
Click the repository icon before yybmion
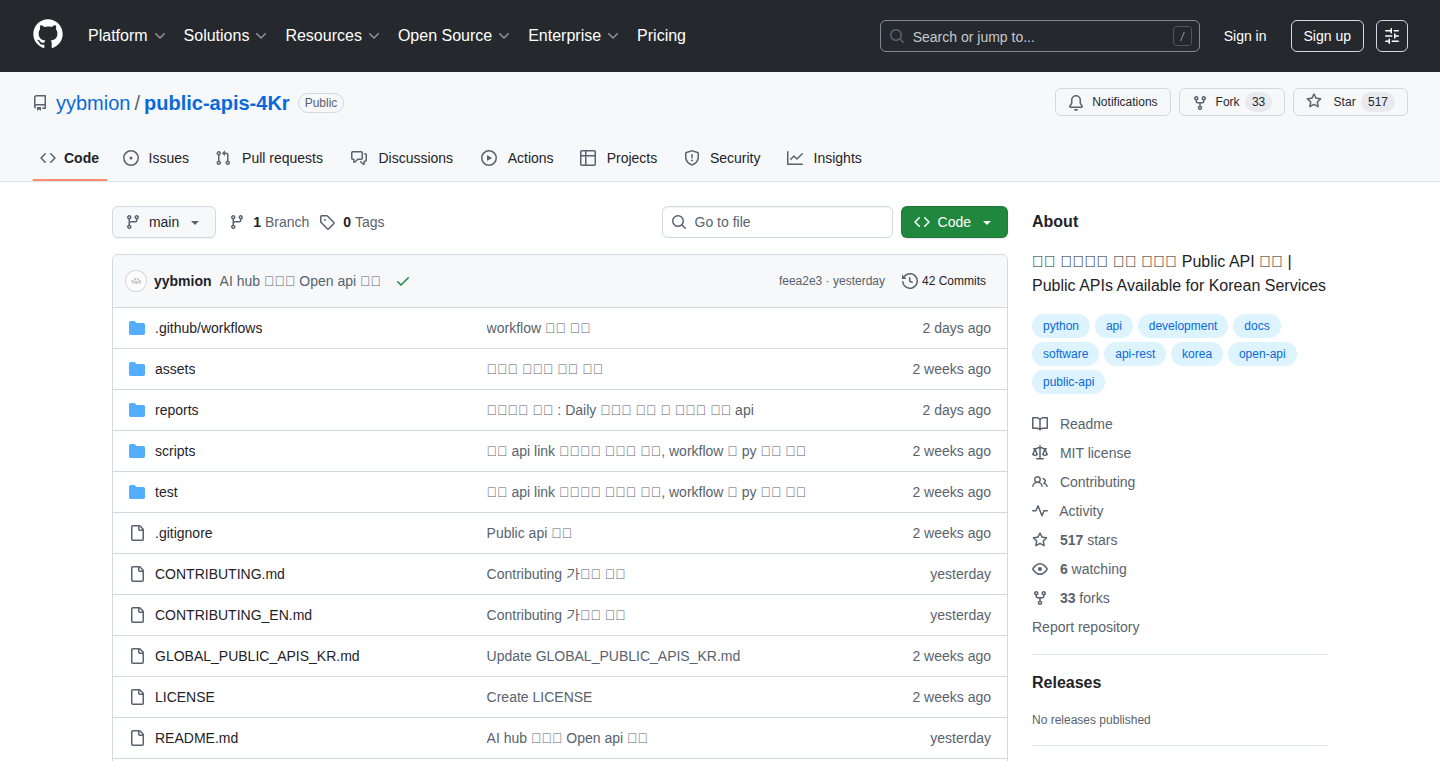coord(40,103)
